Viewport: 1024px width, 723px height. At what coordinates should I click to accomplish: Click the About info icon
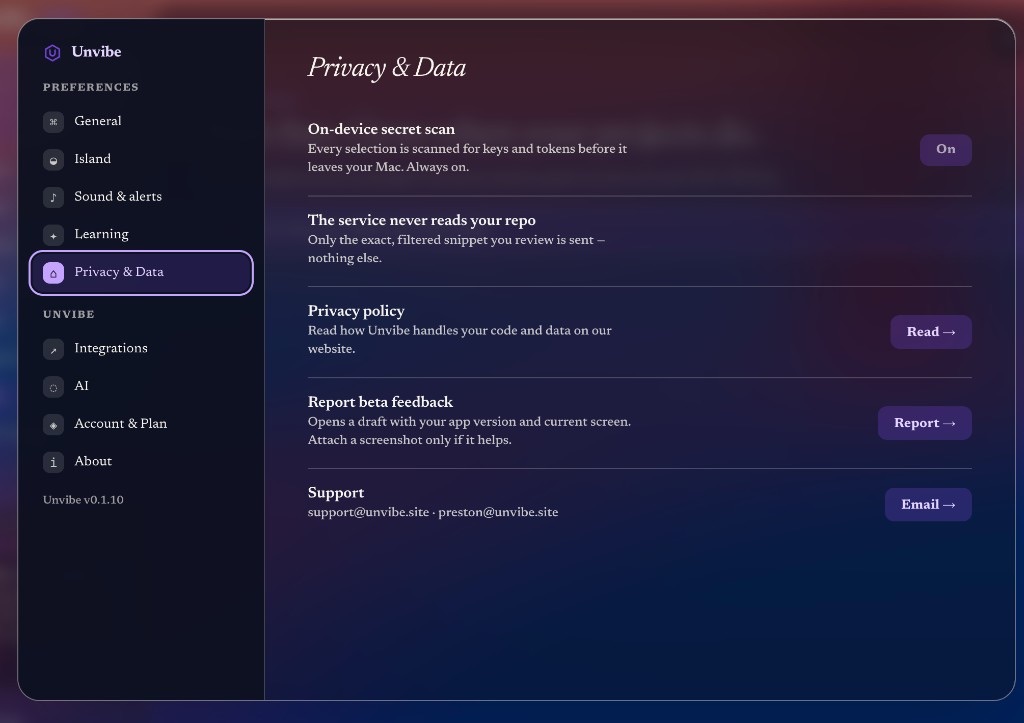(54, 462)
